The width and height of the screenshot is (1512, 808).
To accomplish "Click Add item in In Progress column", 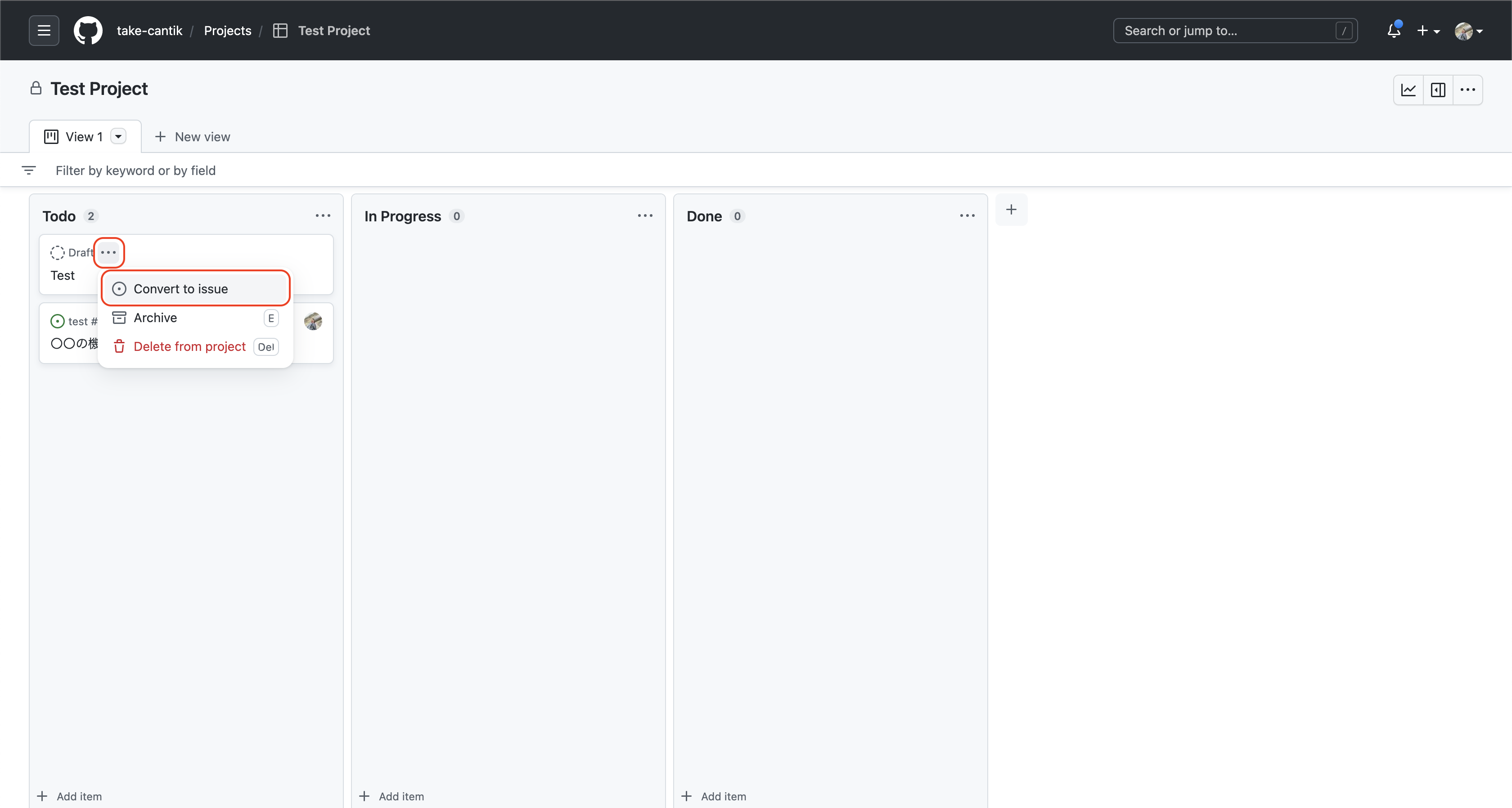I will pos(392,796).
